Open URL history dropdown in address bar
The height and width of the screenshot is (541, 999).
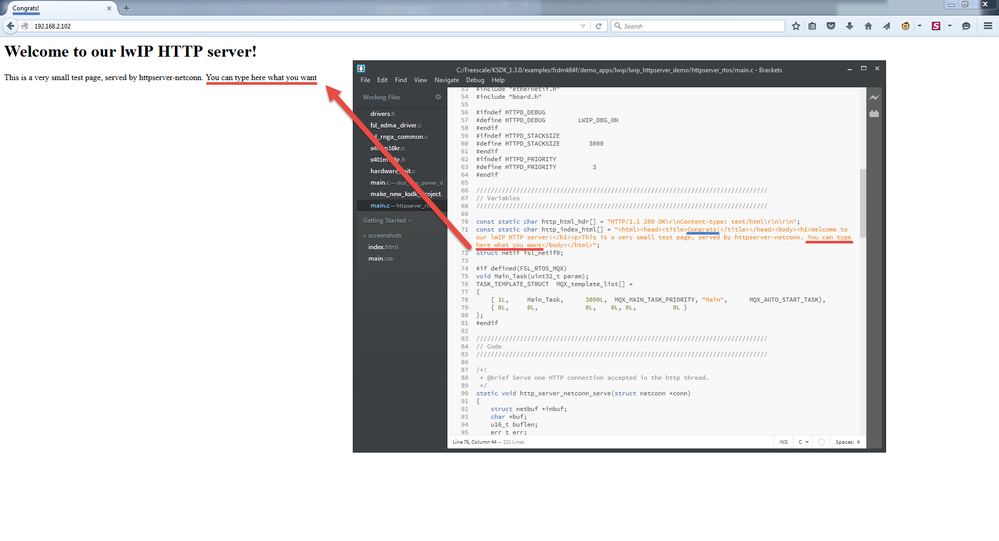[582, 26]
